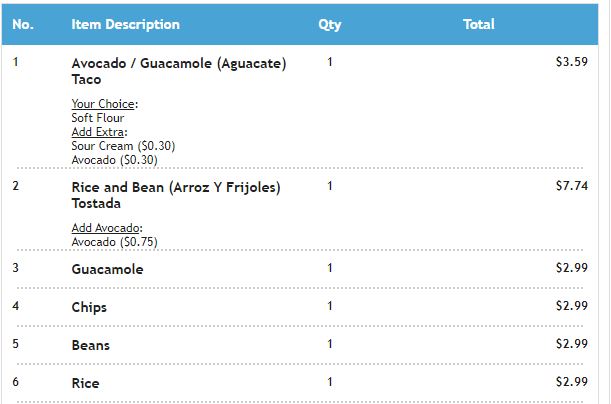This screenshot has width=611, height=404.
Task: Select the Beans item row
Action: tap(300, 345)
